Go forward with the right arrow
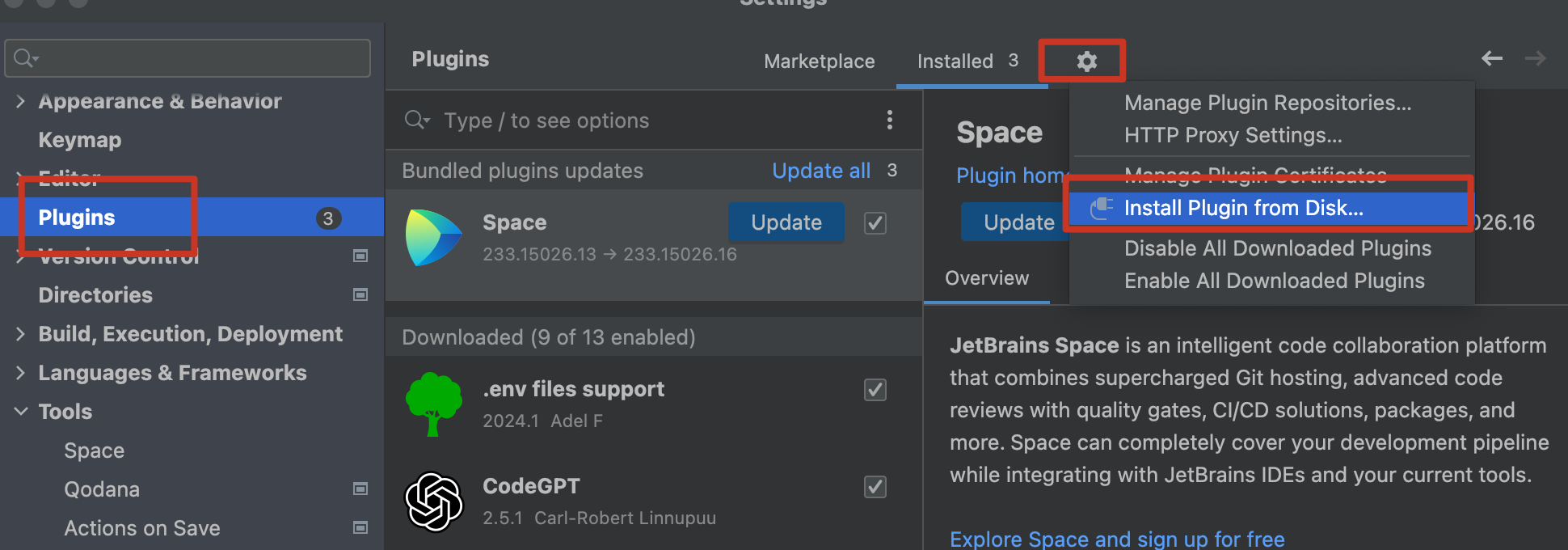The height and width of the screenshot is (550, 1568). 1535,58
